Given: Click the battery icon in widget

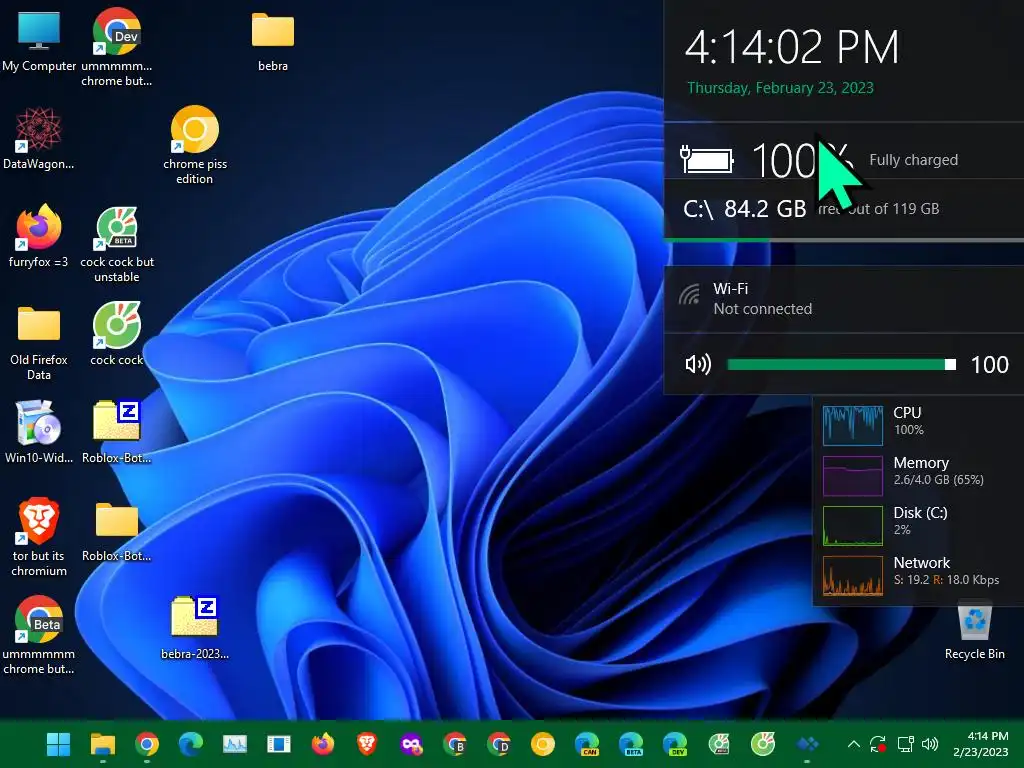Looking at the screenshot, I should (707, 159).
